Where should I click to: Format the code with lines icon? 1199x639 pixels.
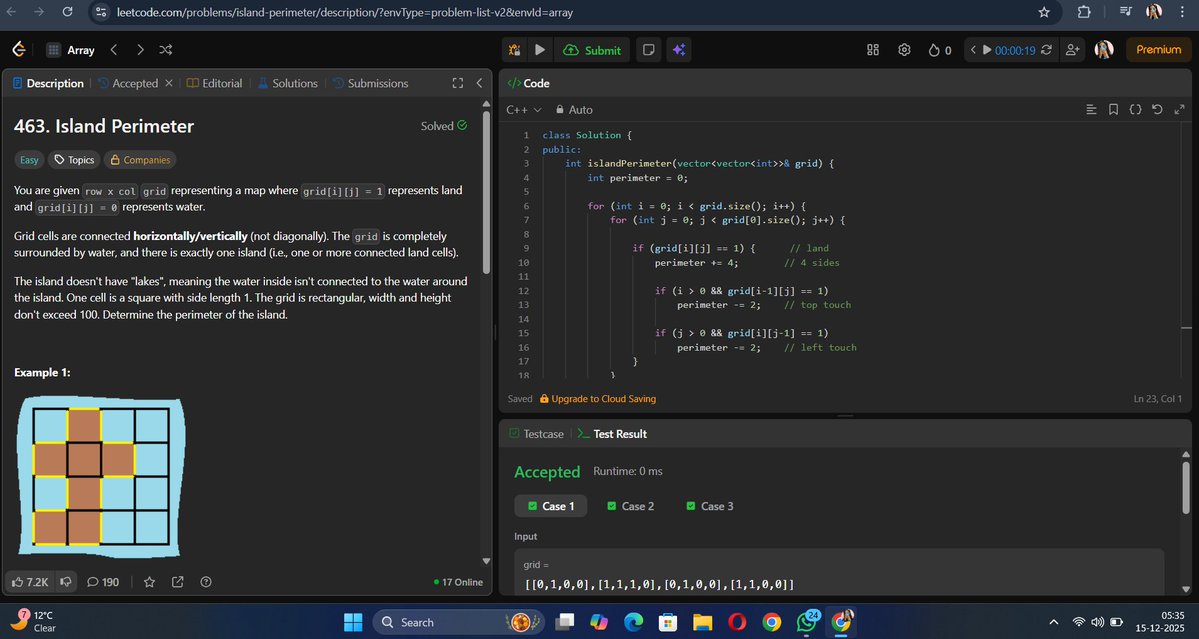click(1091, 109)
